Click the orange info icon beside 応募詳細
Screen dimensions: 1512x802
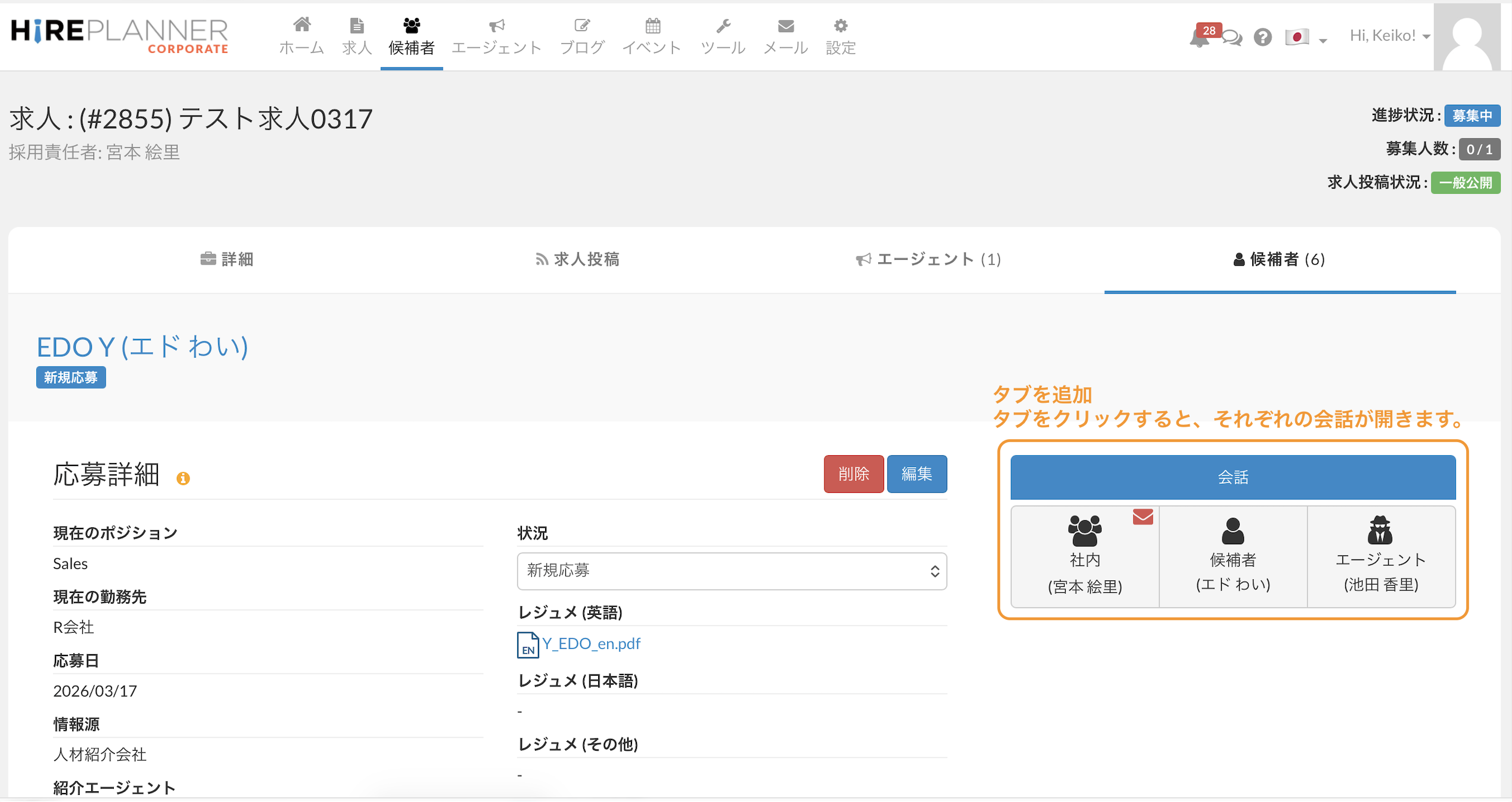click(183, 478)
